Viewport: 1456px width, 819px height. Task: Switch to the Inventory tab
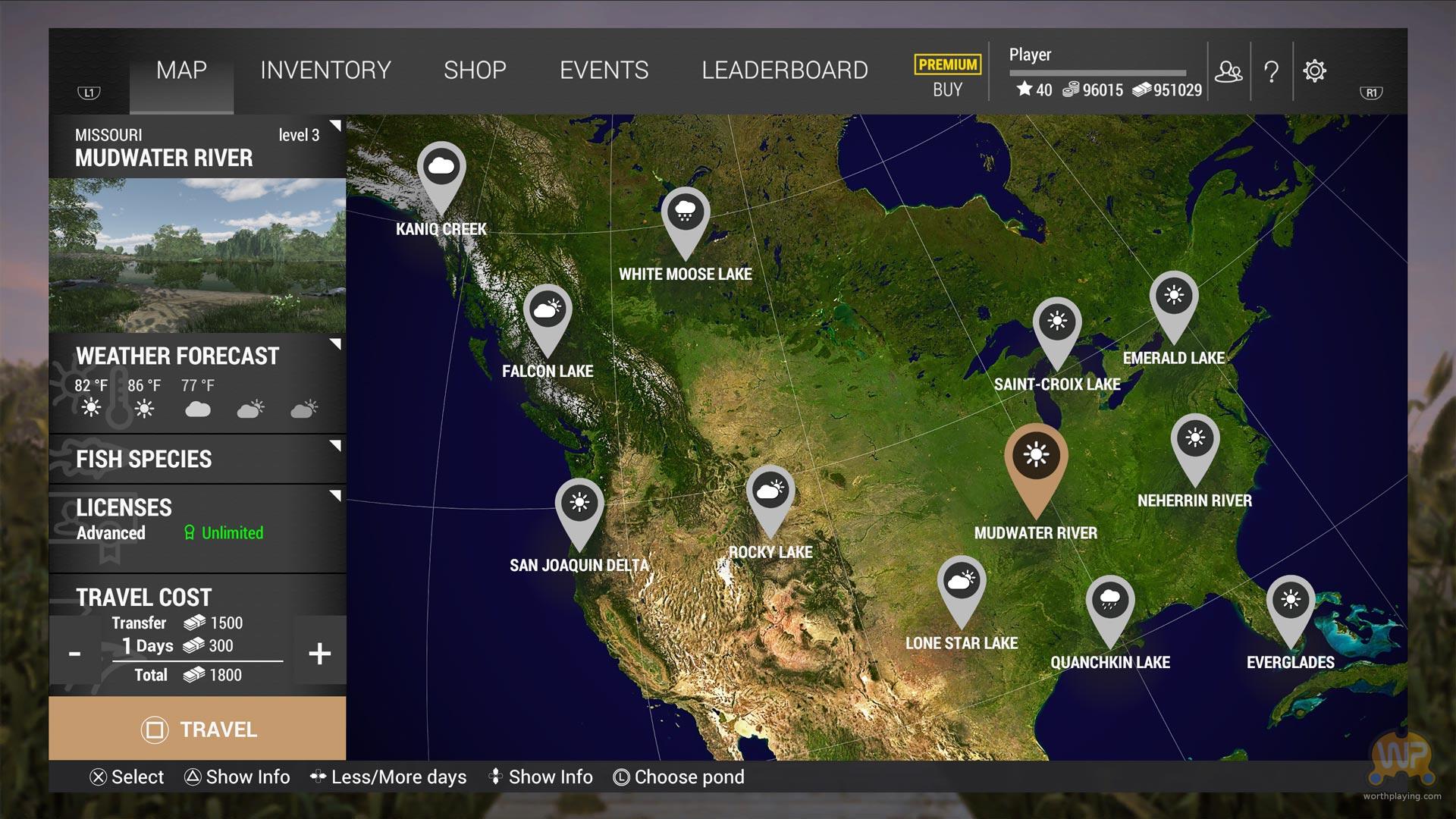coord(325,71)
